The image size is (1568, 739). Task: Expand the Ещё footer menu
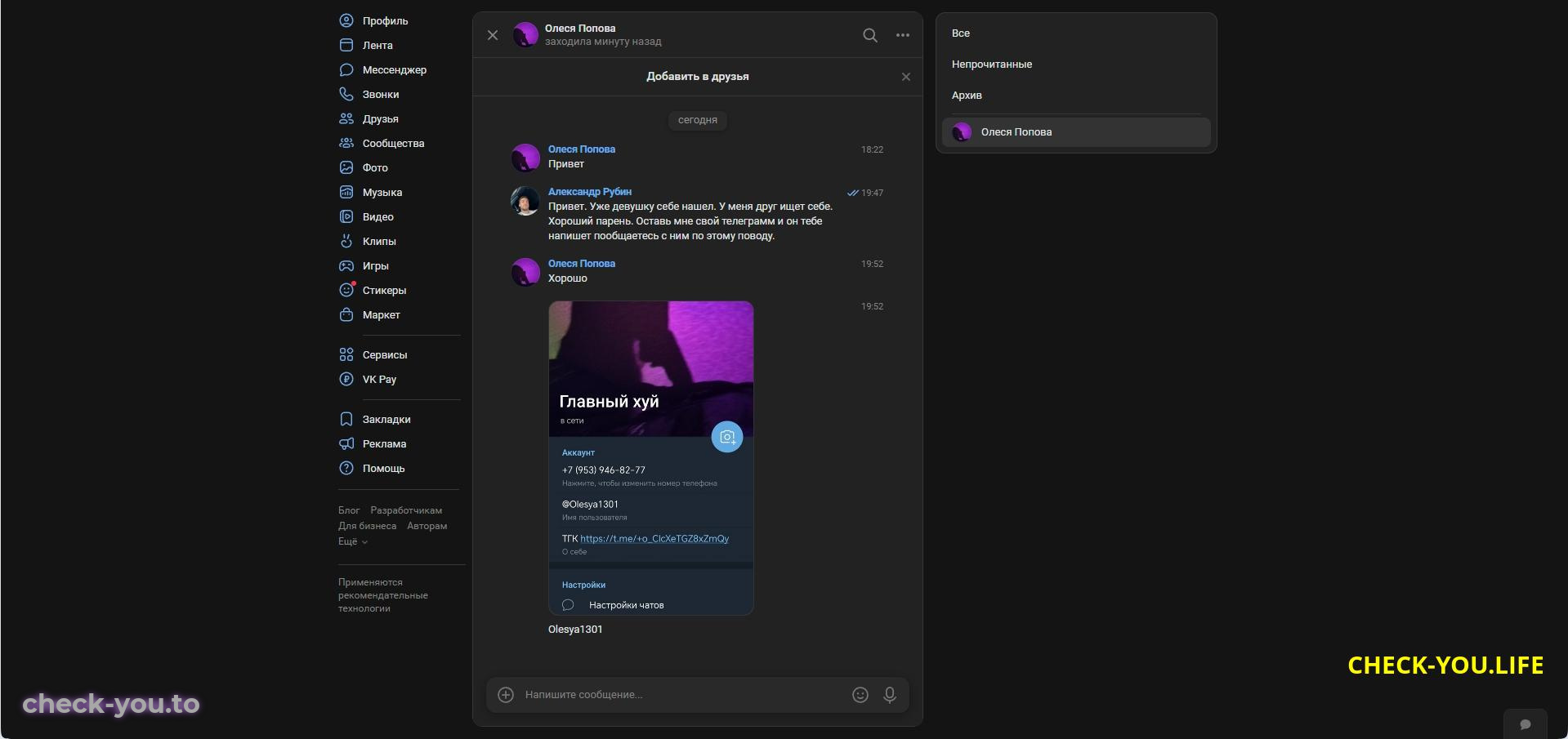[x=353, y=541]
